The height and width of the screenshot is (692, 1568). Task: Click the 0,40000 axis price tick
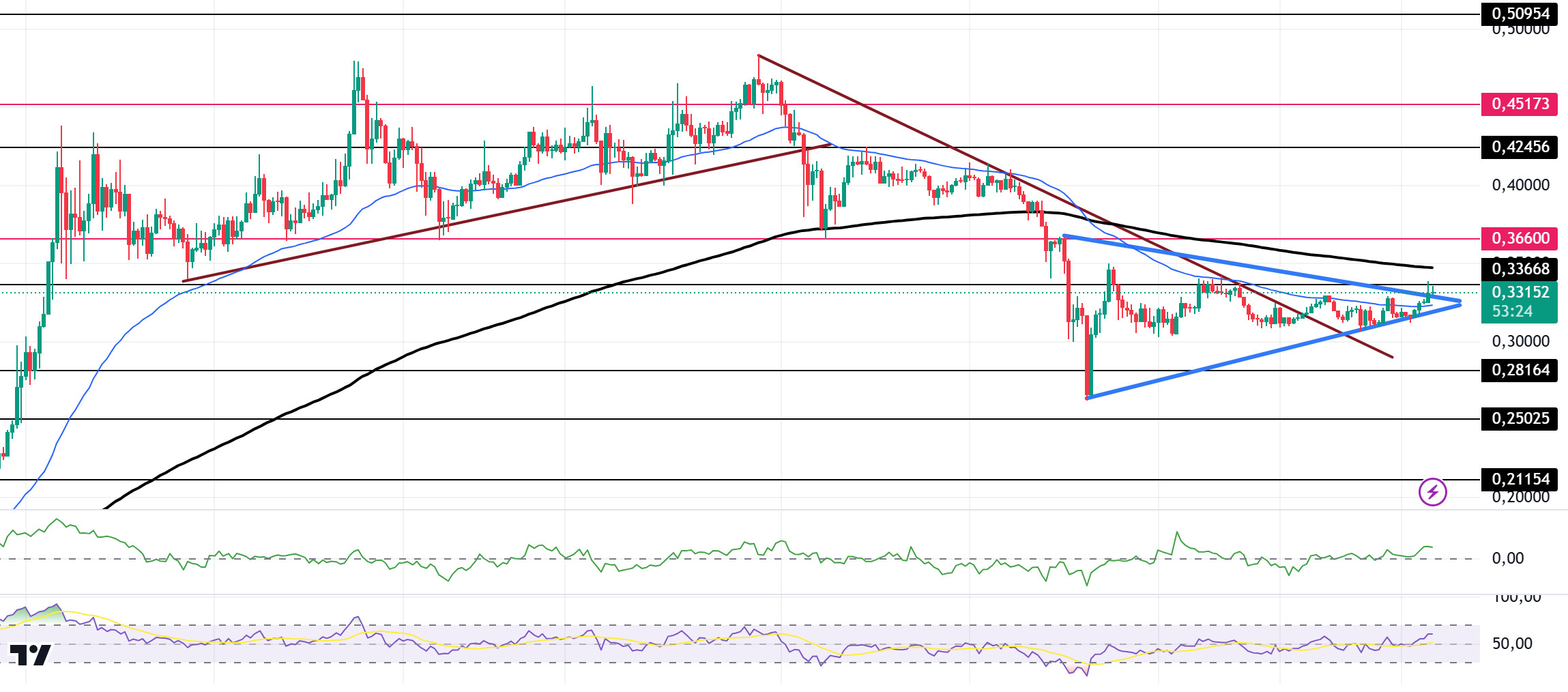(1520, 185)
